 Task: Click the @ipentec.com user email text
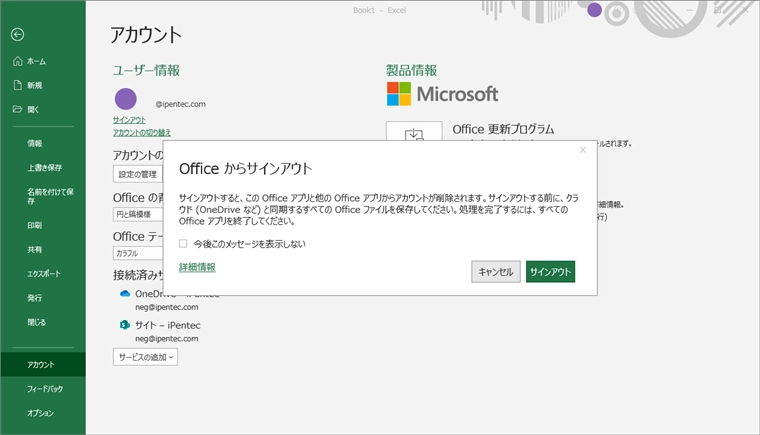(x=180, y=104)
